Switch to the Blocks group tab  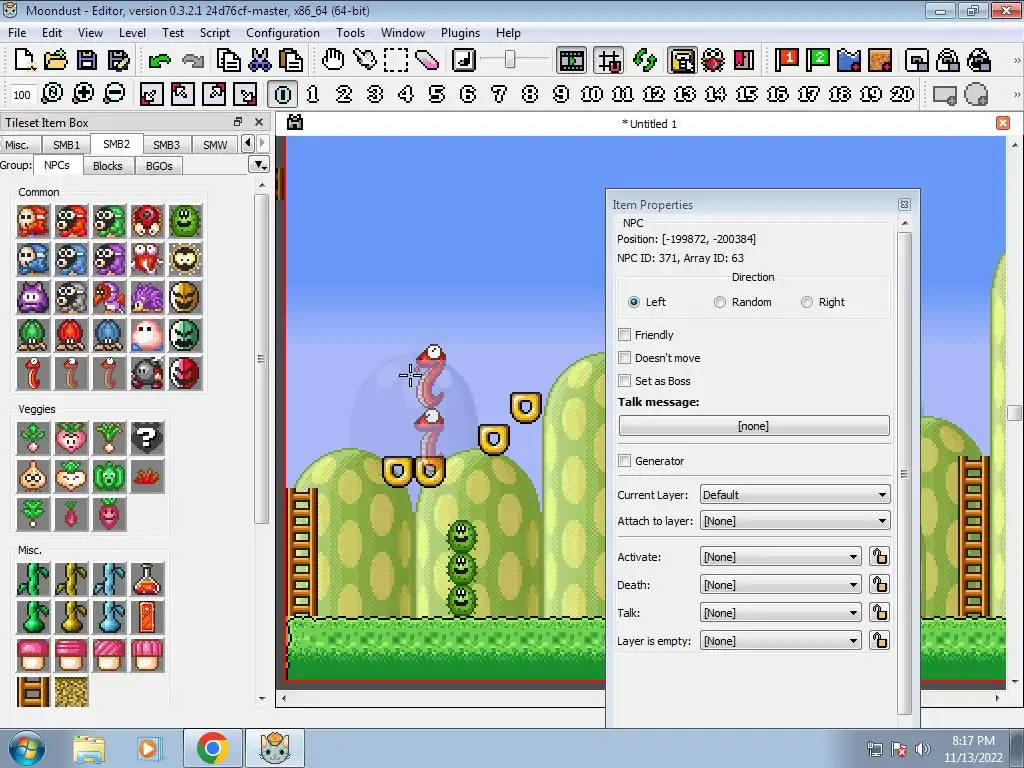pyautogui.click(x=108, y=166)
